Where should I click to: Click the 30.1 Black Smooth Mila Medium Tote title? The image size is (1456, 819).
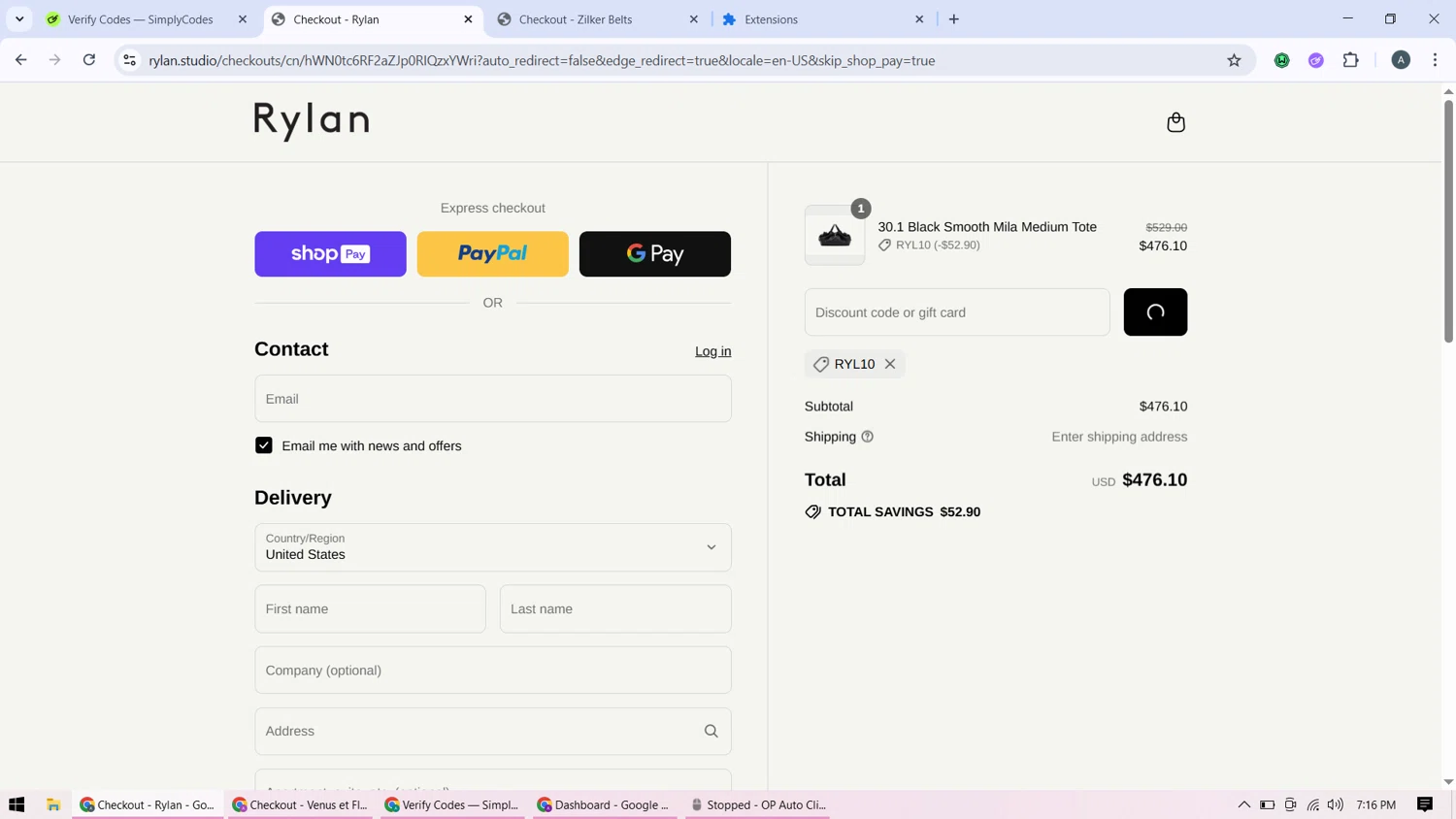987,227
